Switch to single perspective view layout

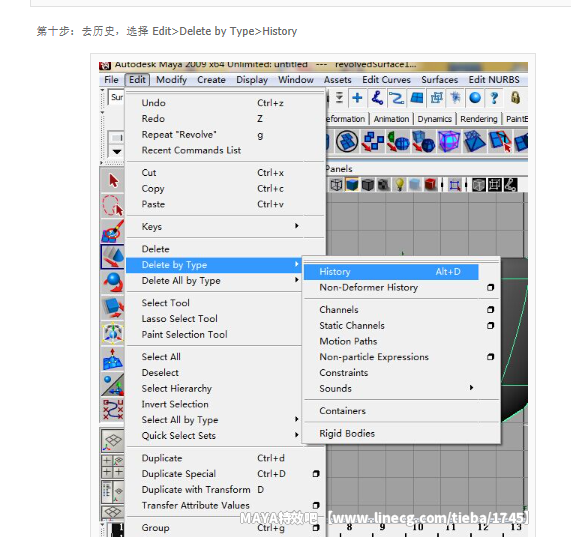pyautogui.click(x=113, y=441)
